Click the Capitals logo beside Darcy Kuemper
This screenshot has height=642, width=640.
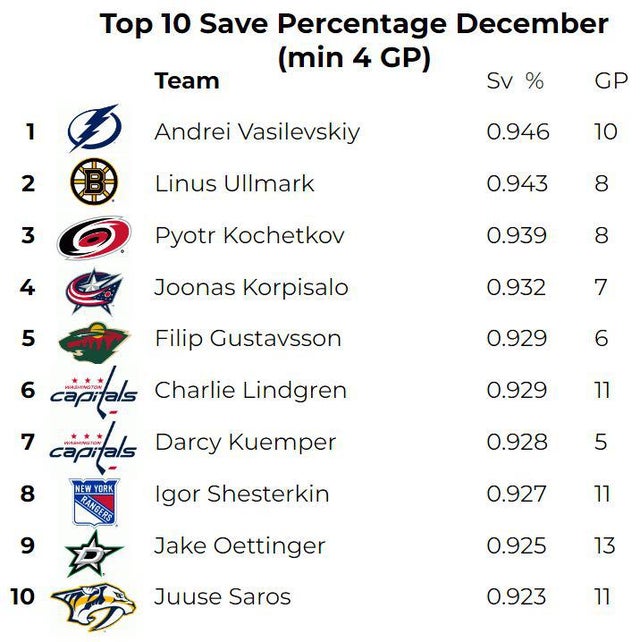93,443
